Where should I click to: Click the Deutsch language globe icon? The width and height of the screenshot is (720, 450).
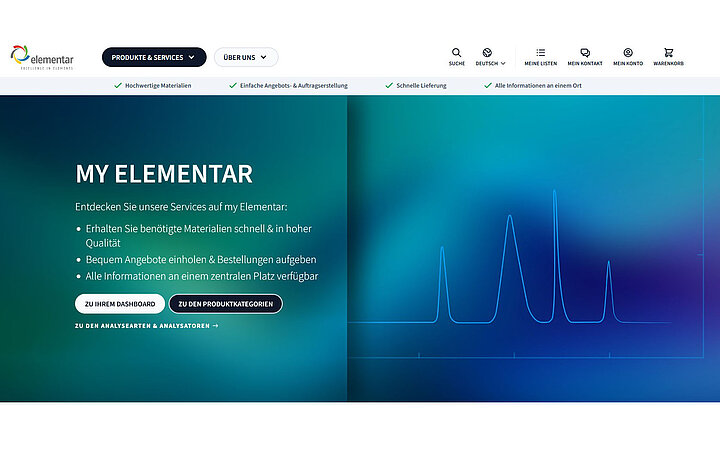click(x=487, y=52)
